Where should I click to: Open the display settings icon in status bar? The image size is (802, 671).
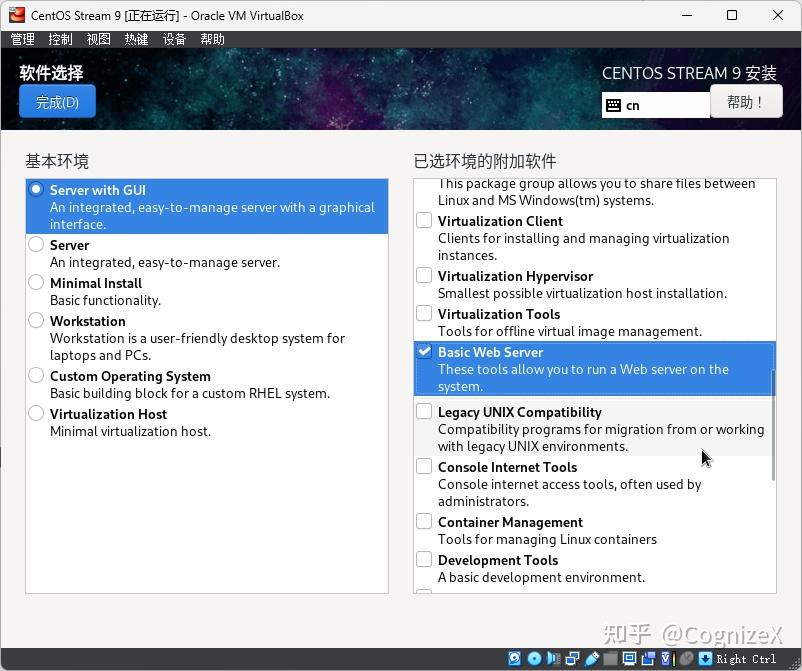630,659
